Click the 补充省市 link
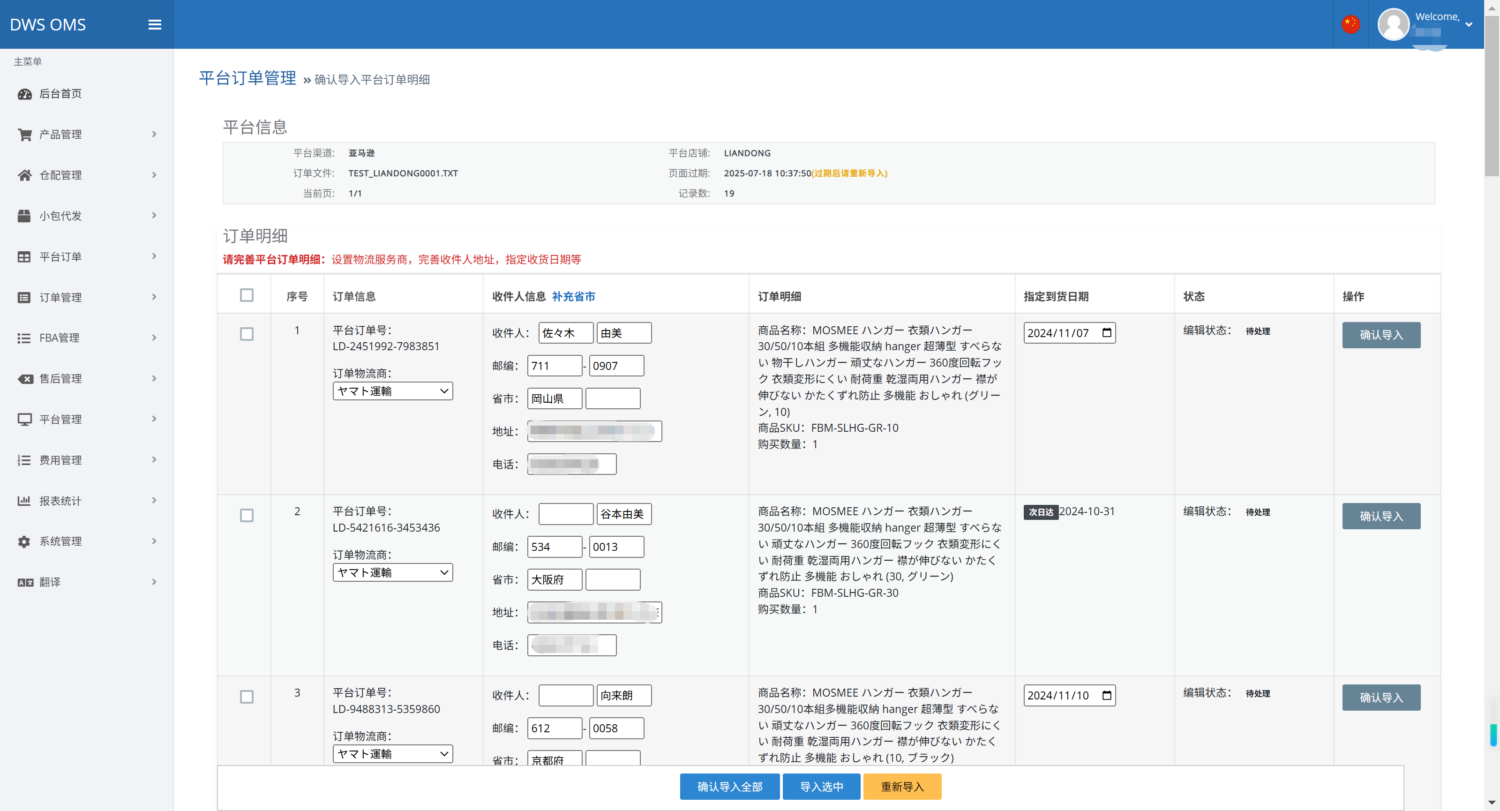Screen dimensions: 1500x811 [574, 296]
